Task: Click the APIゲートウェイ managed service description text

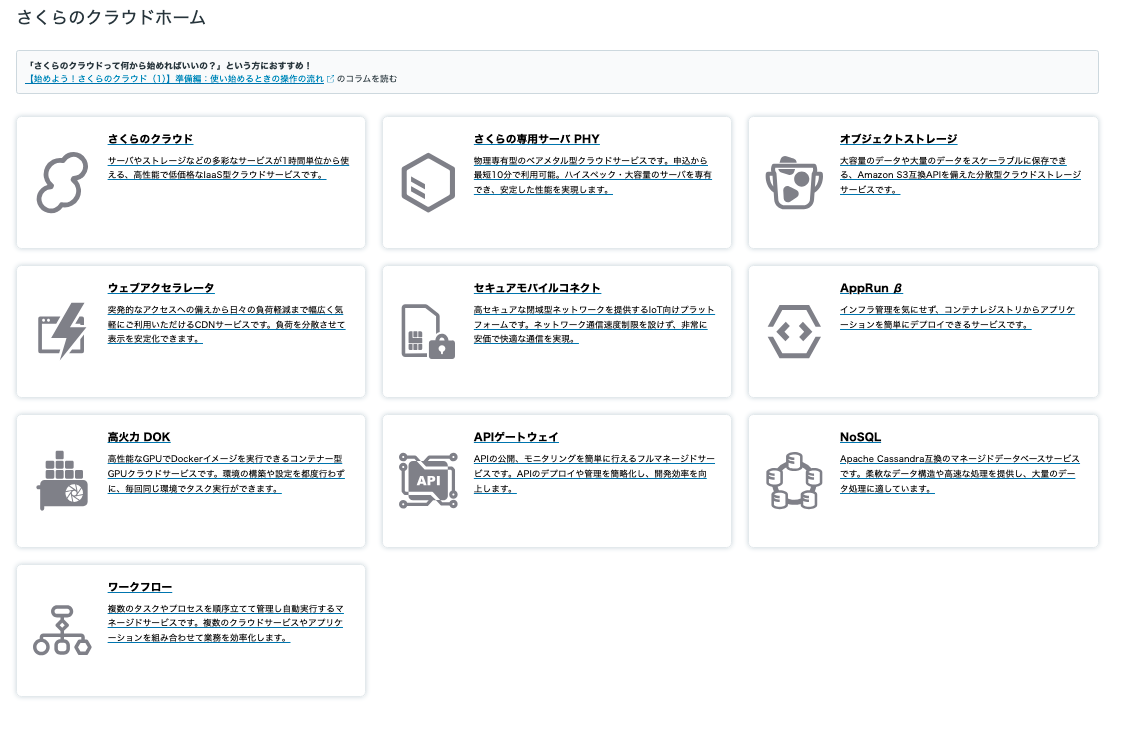Action: pos(594,473)
